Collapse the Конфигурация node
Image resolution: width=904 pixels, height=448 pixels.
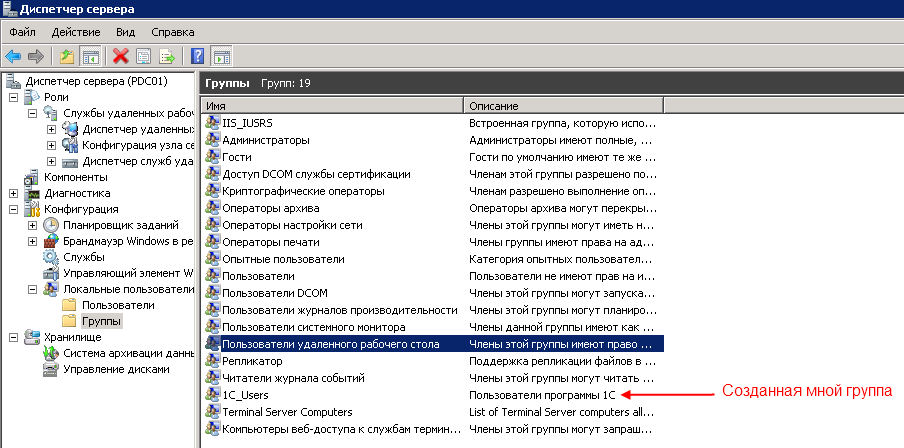13,209
